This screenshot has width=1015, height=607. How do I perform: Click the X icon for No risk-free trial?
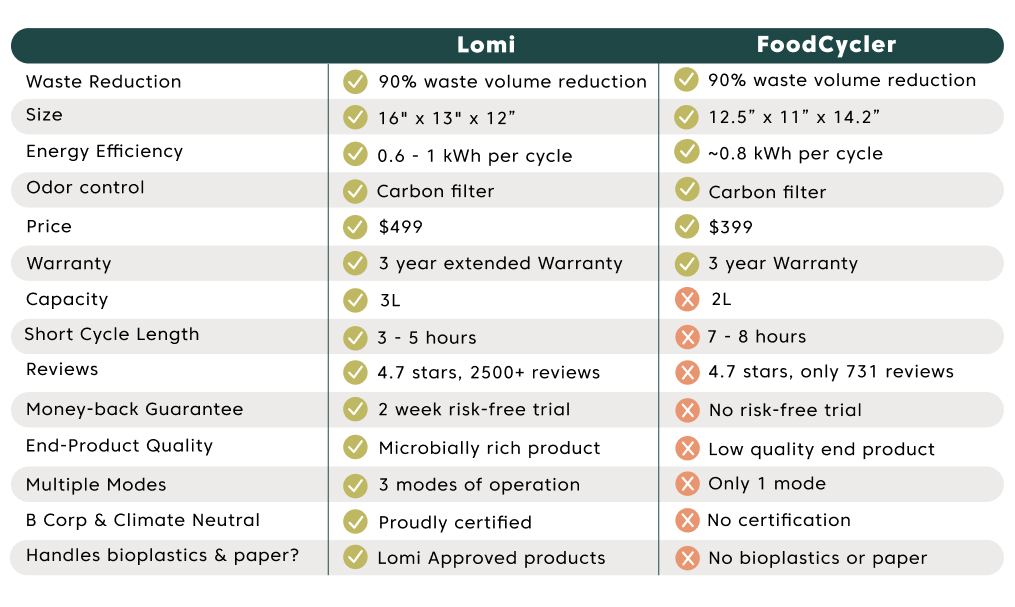tap(686, 410)
